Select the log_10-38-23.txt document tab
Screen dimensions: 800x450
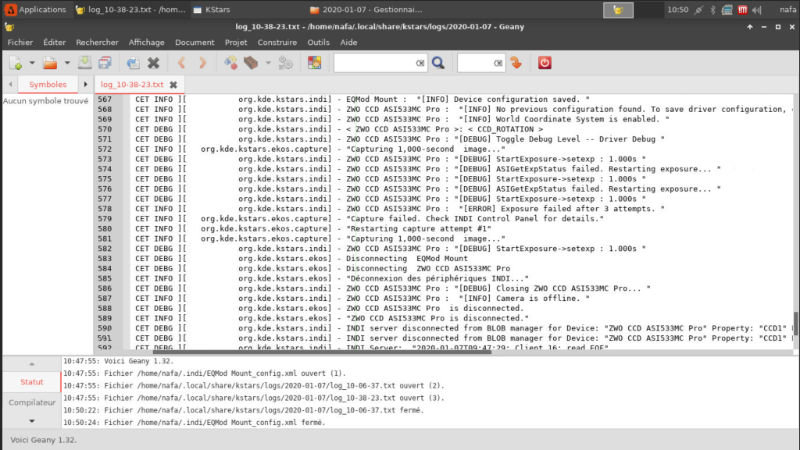tap(132, 84)
